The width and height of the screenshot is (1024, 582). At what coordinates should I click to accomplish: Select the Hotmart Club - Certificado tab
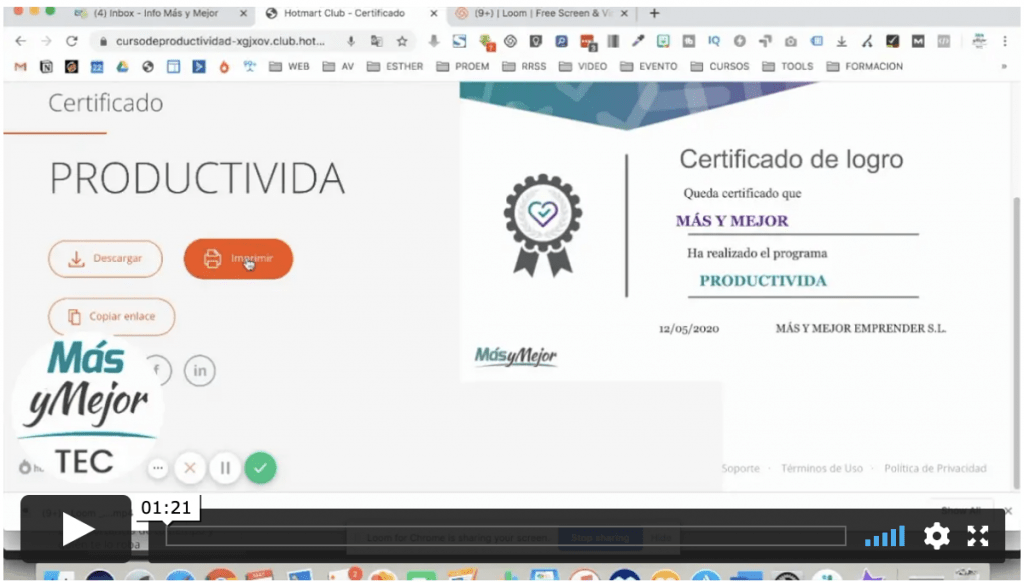pyautogui.click(x=344, y=13)
